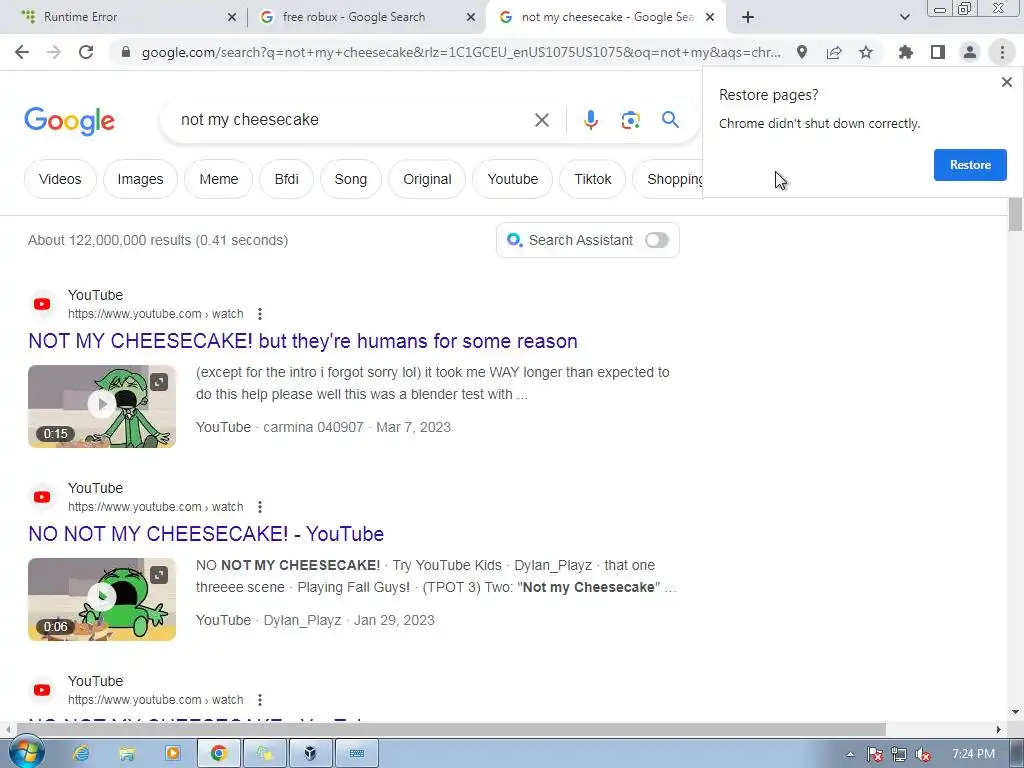Open more options for second YouTube result
This screenshot has height=768, width=1024.
[260, 507]
